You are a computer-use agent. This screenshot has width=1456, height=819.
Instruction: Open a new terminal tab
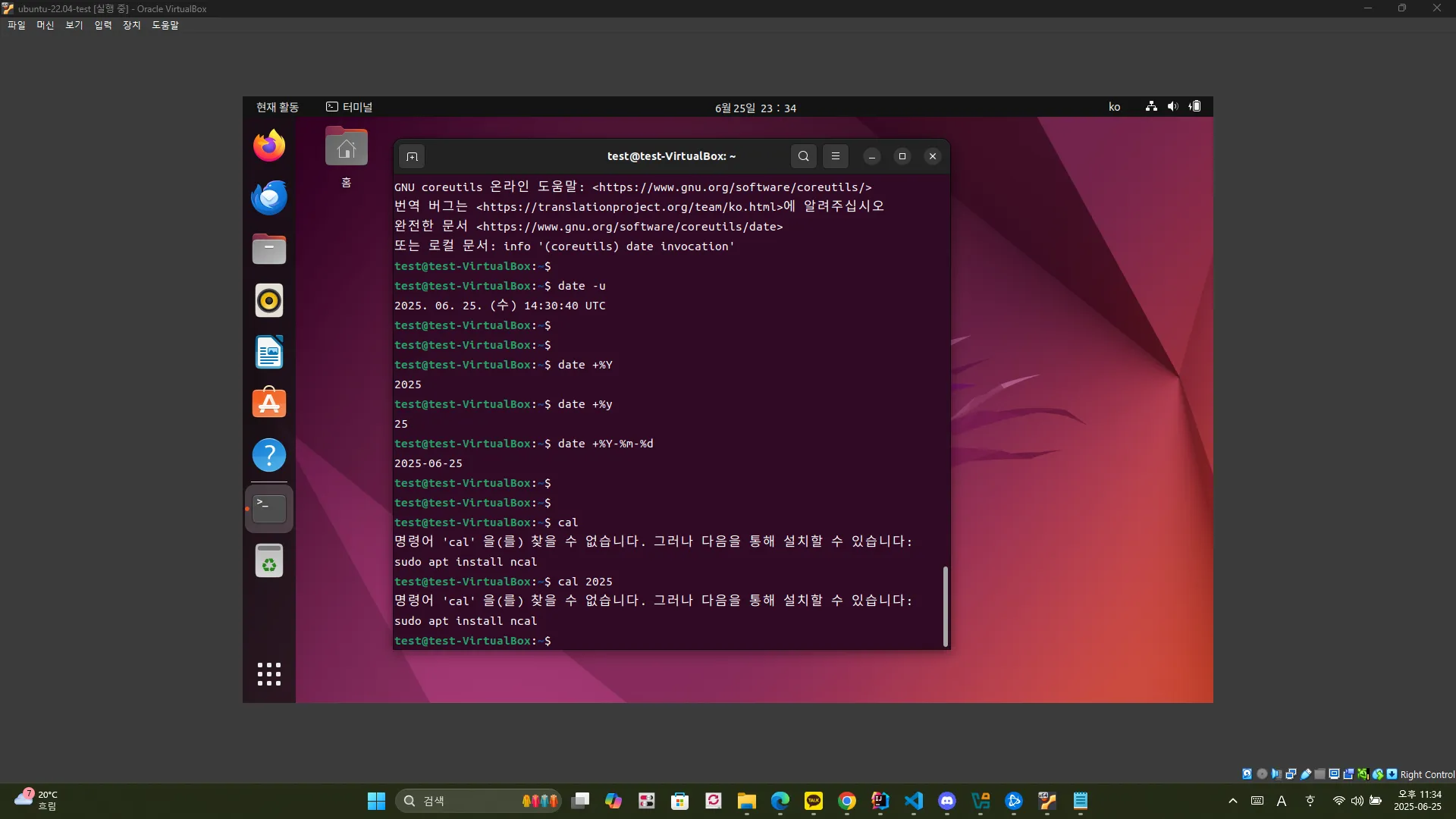[x=412, y=156]
